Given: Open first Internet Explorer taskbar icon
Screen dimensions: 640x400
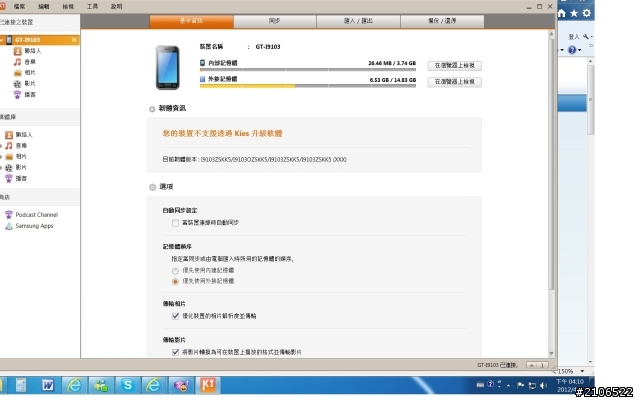Looking at the screenshot, I should click(74, 385).
